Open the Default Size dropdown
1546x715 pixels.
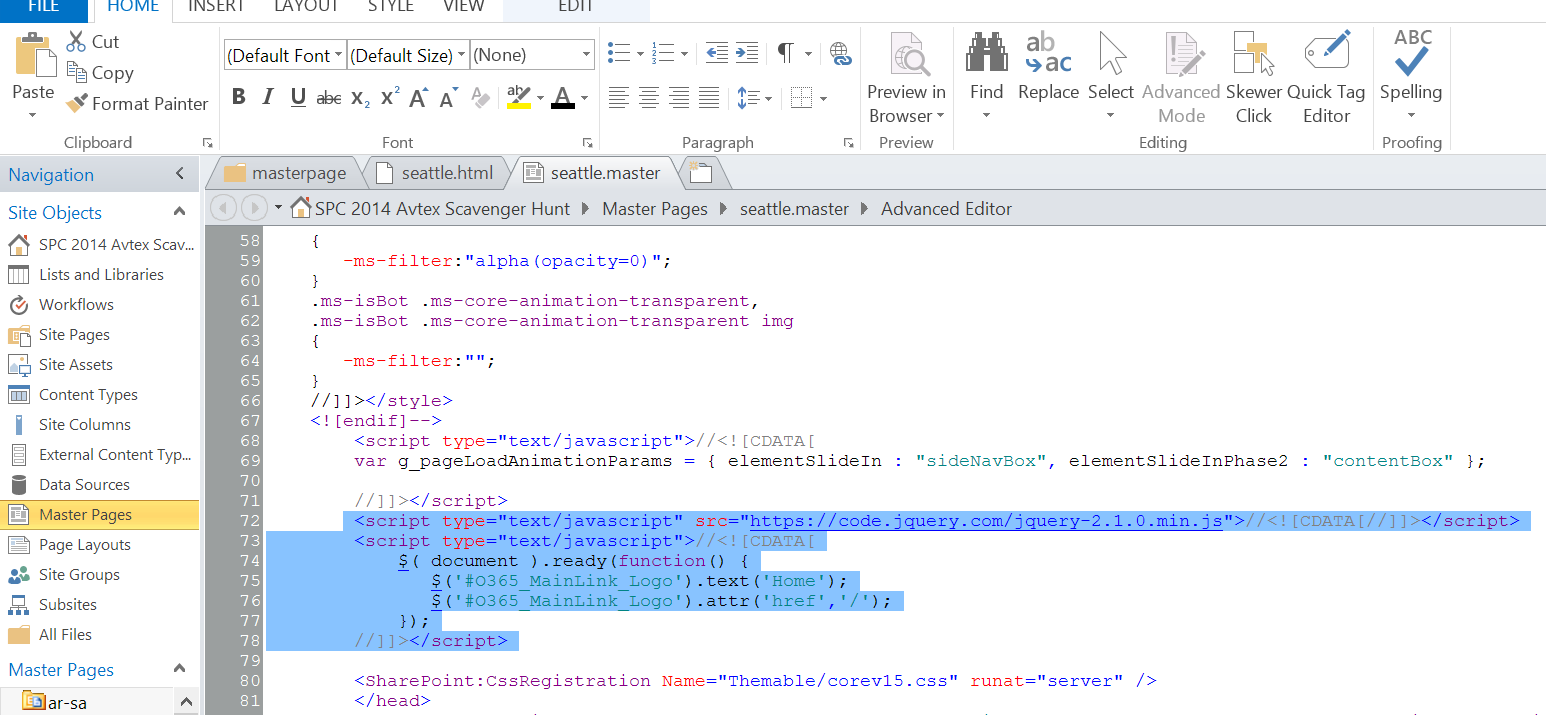[408, 55]
